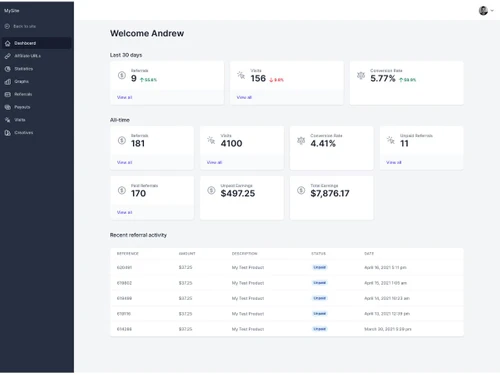
Task: View all under Unpaid Referrals 11
Action: [394, 162]
